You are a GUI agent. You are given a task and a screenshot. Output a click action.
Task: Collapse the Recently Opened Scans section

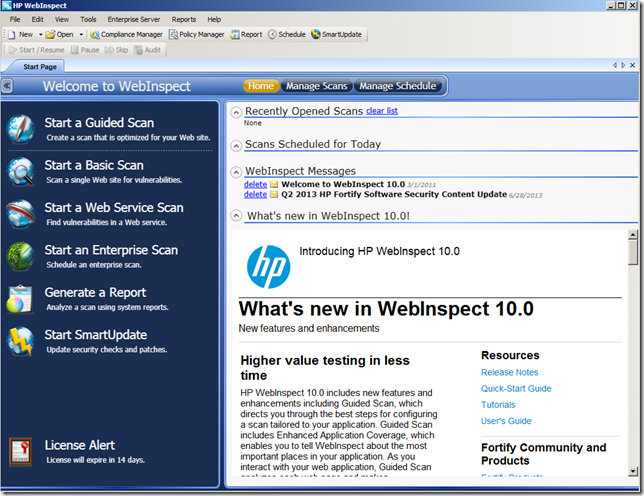(x=236, y=112)
